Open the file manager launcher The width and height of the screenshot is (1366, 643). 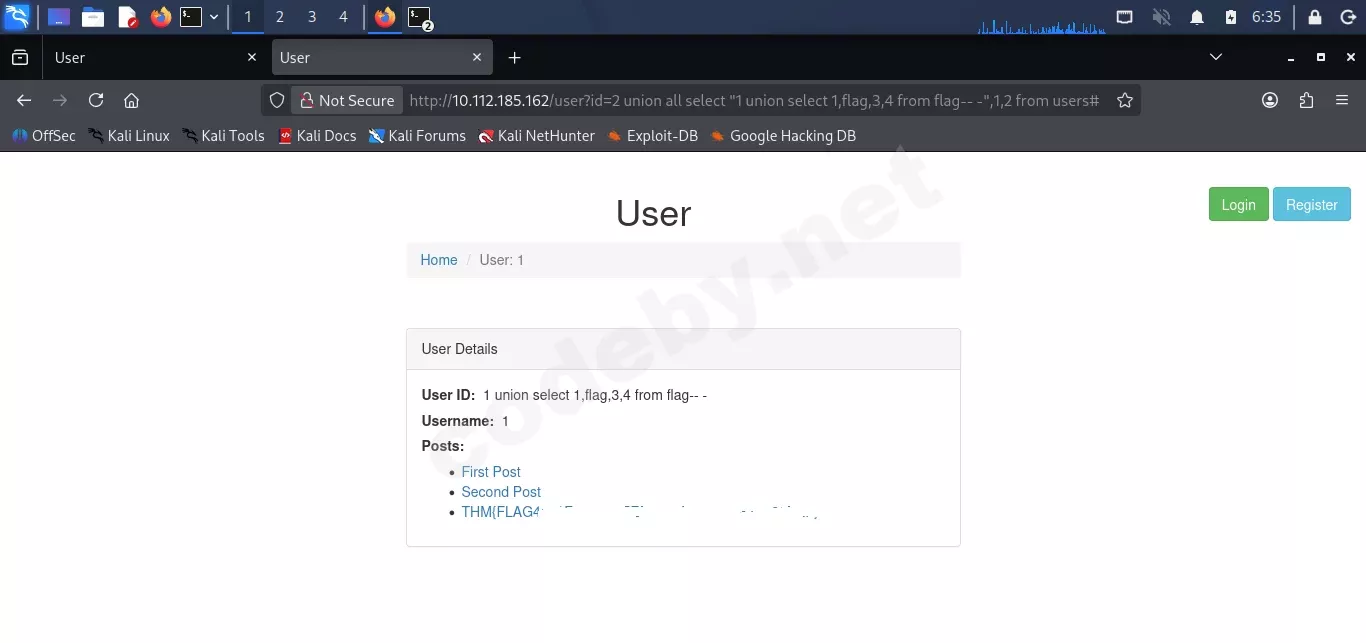(93, 17)
